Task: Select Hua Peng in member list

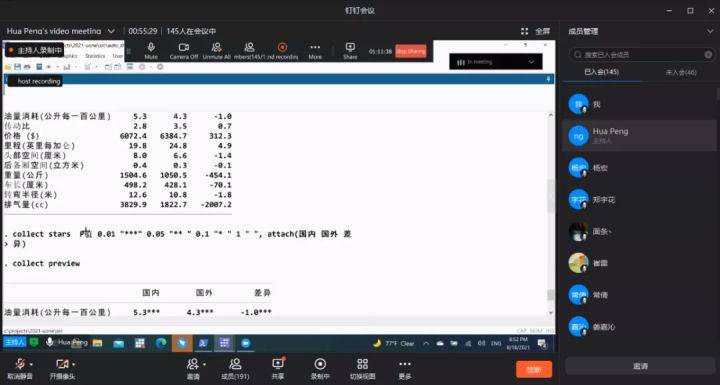Action: (640, 136)
